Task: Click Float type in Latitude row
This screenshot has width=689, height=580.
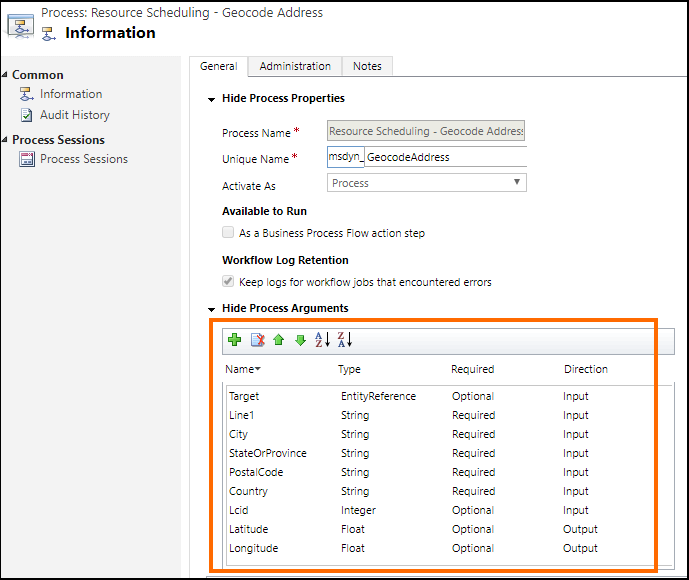Action: click(353, 529)
